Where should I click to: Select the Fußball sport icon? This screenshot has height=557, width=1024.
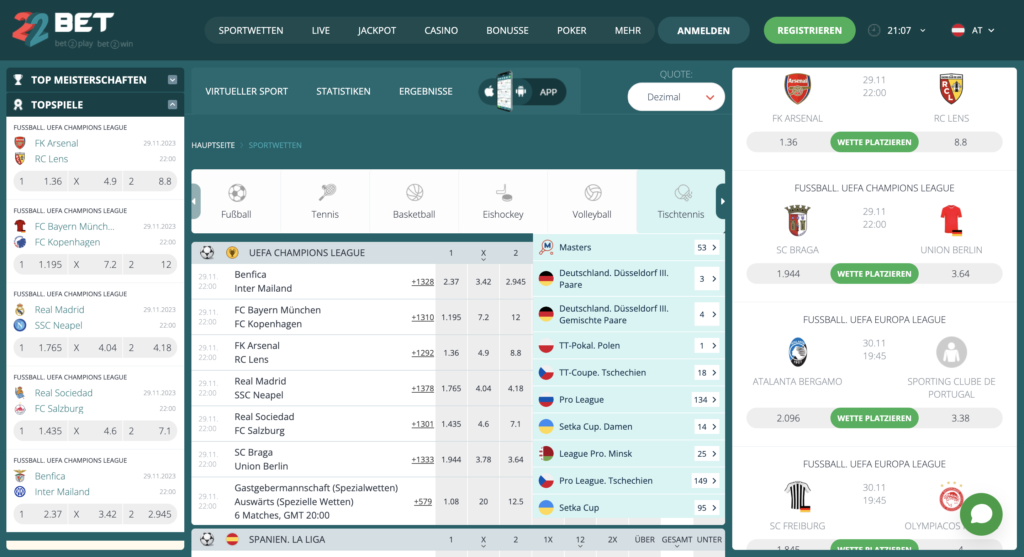tap(236, 200)
